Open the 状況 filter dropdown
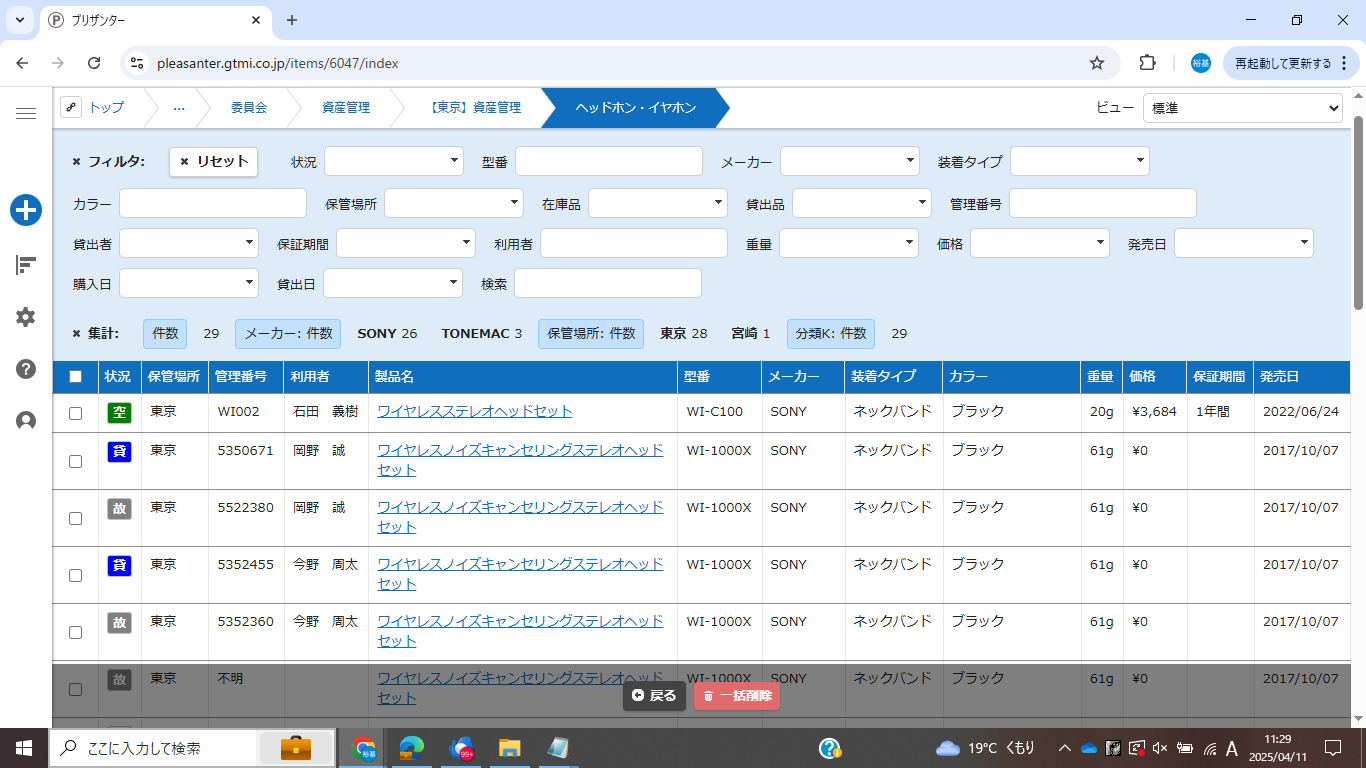 pyautogui.click(x=393, y=161)
